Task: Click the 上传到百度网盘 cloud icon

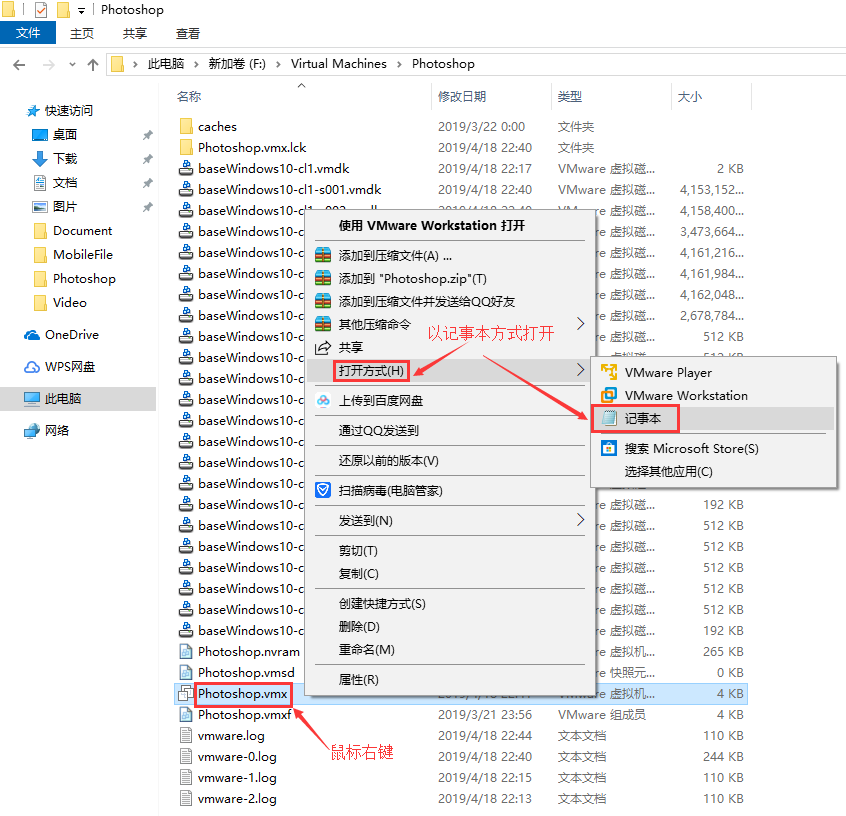Action: tap(323, 400)
